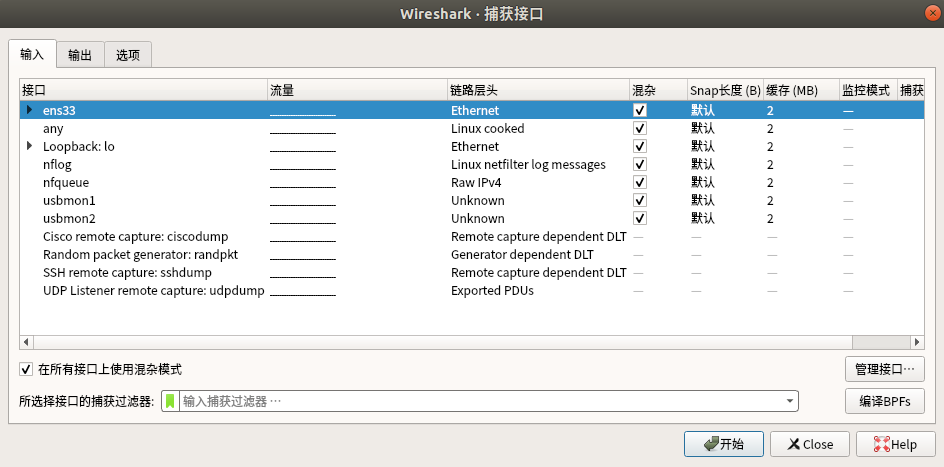Screen dimensions: 944x467
Task: Toggle 在所有接口上使用混杂模式 checkbox
Action: coord(26,370)
